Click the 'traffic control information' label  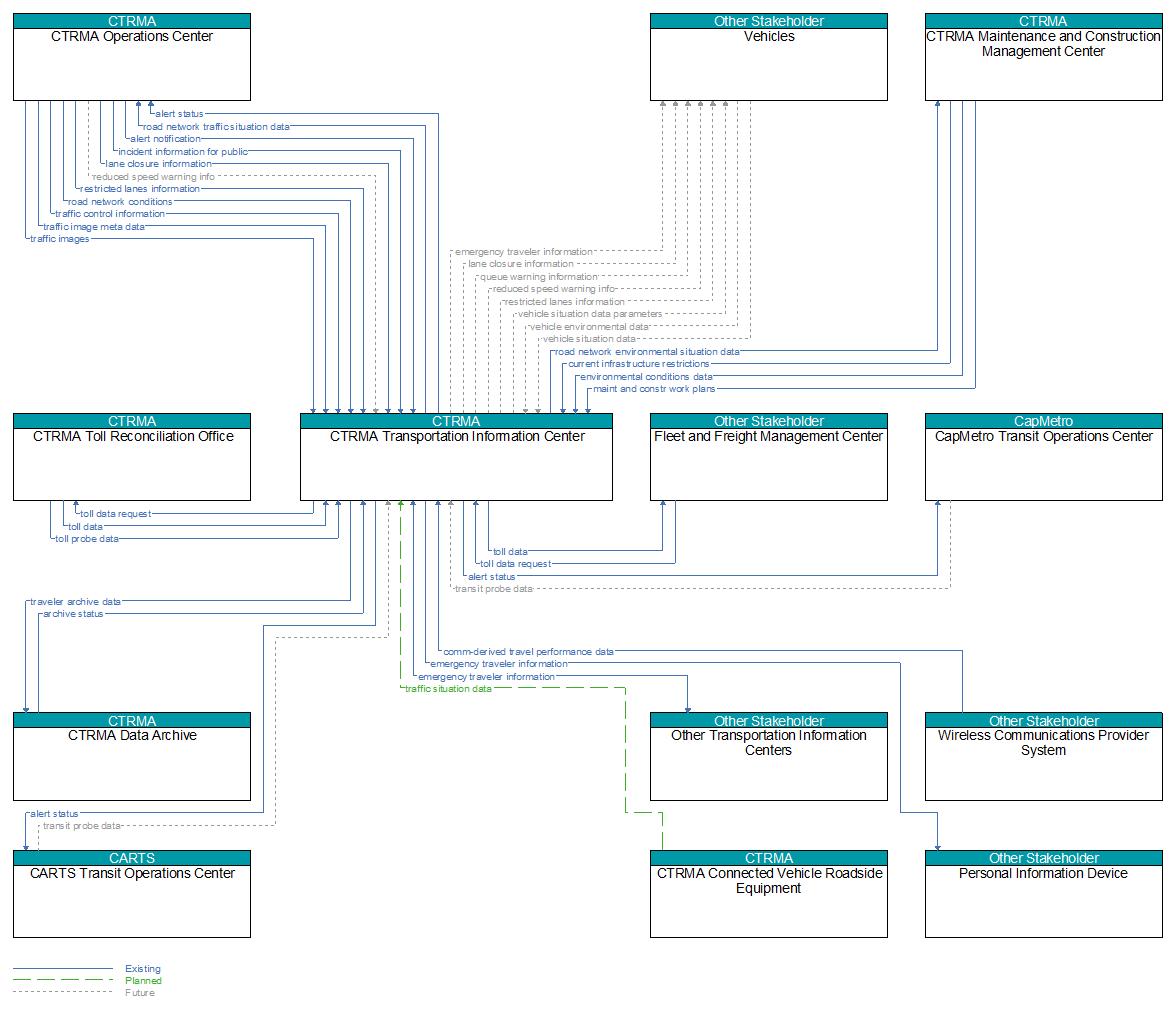click(x=110, y=213)
